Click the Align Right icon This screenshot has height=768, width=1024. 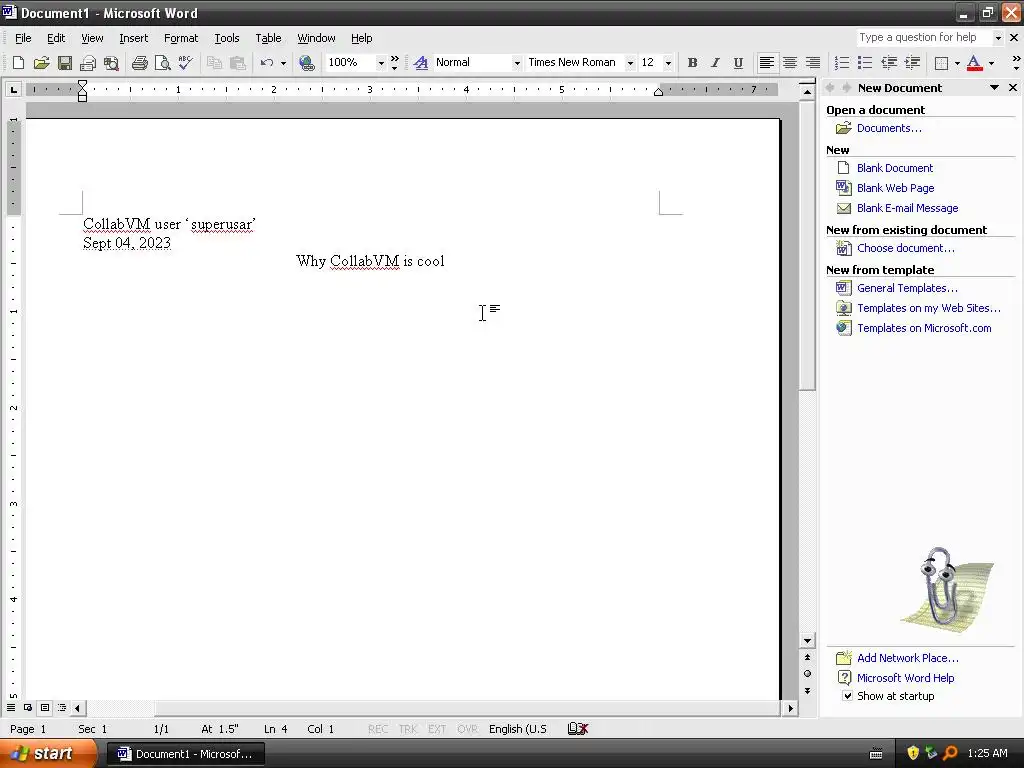click(813, 63)
